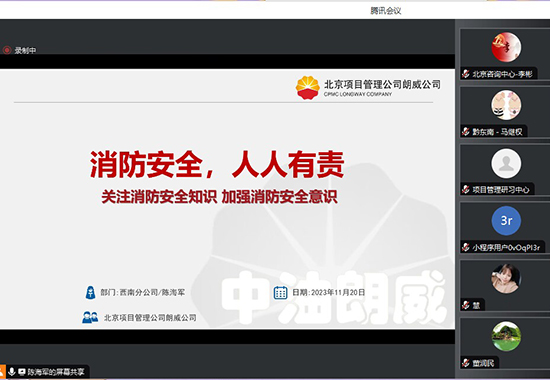550x380 pixels.
Task: Click slide title 消防安全，人人有责
Action: (x=217, y=164)
